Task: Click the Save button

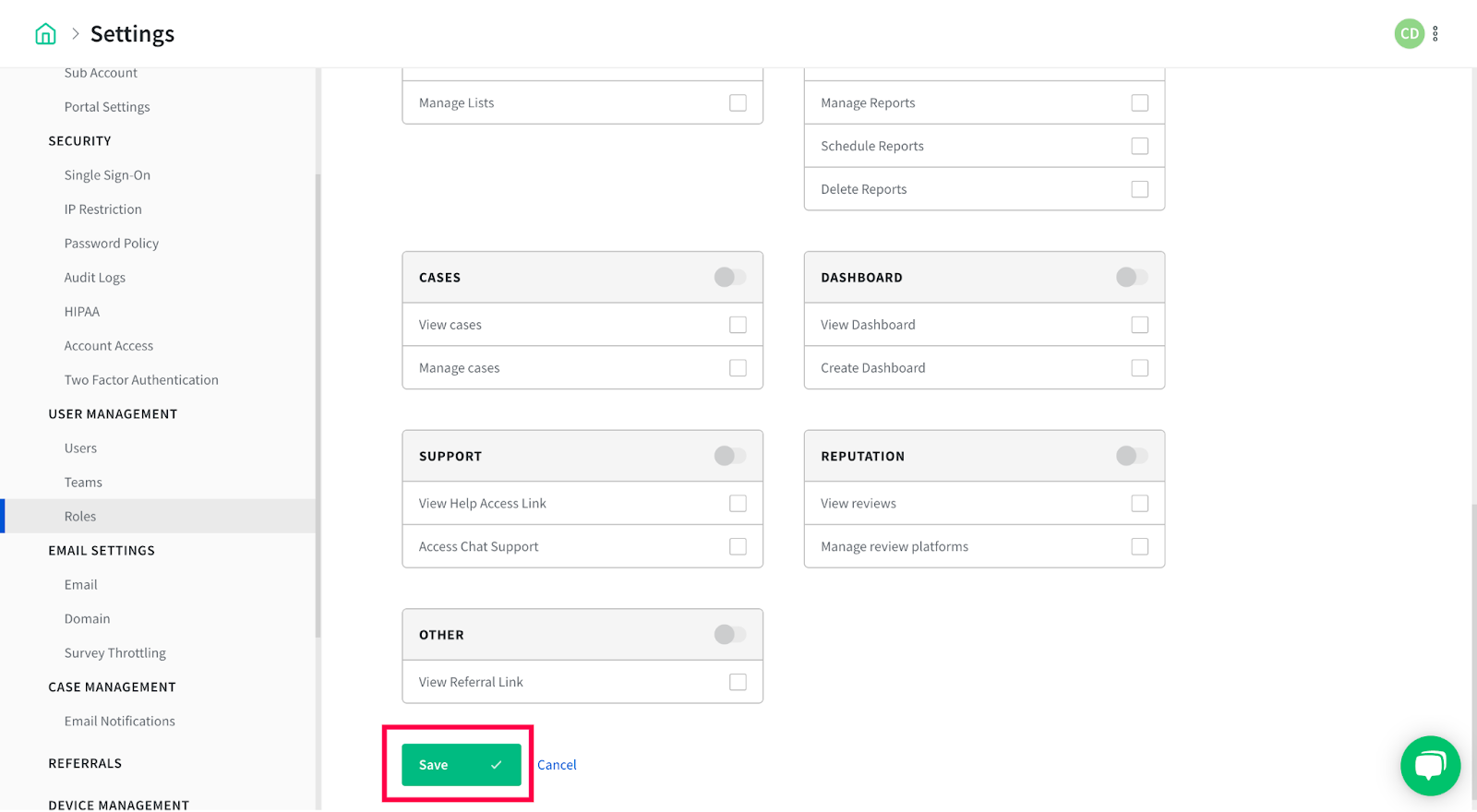Action: pos(461,765)
